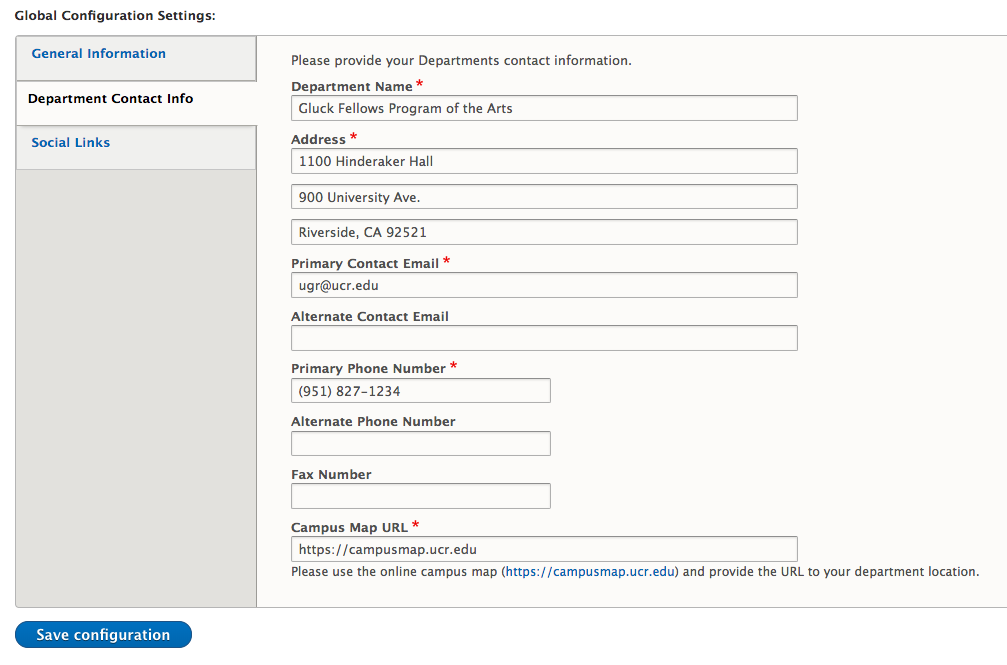Viewport: 1007px width, 665px height.
Task: Click the Campus Map URL input box
Action: pos(544,549)
